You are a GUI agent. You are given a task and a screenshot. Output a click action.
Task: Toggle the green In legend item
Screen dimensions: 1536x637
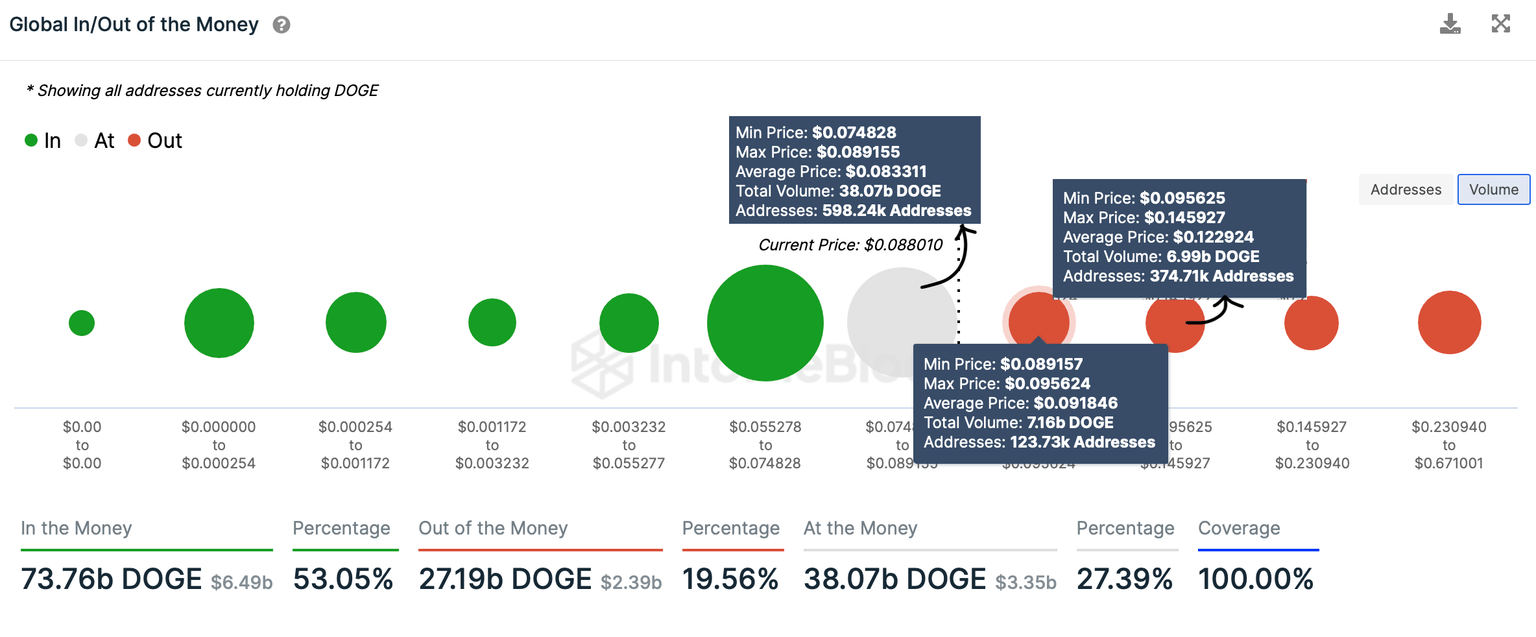click(x=43, y=141)
